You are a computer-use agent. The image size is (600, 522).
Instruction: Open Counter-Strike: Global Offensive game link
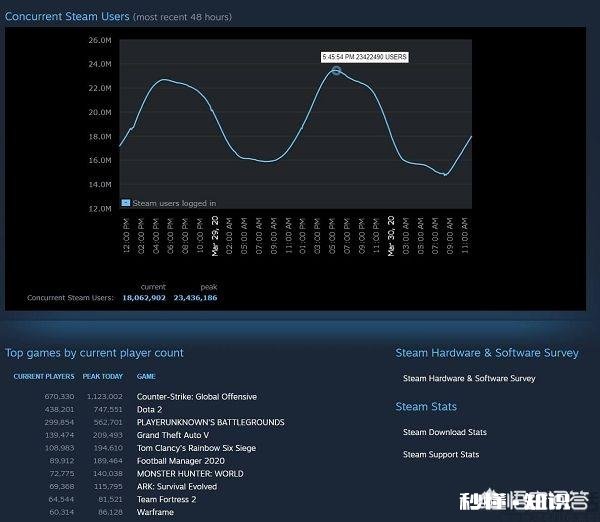pos(196,397)
